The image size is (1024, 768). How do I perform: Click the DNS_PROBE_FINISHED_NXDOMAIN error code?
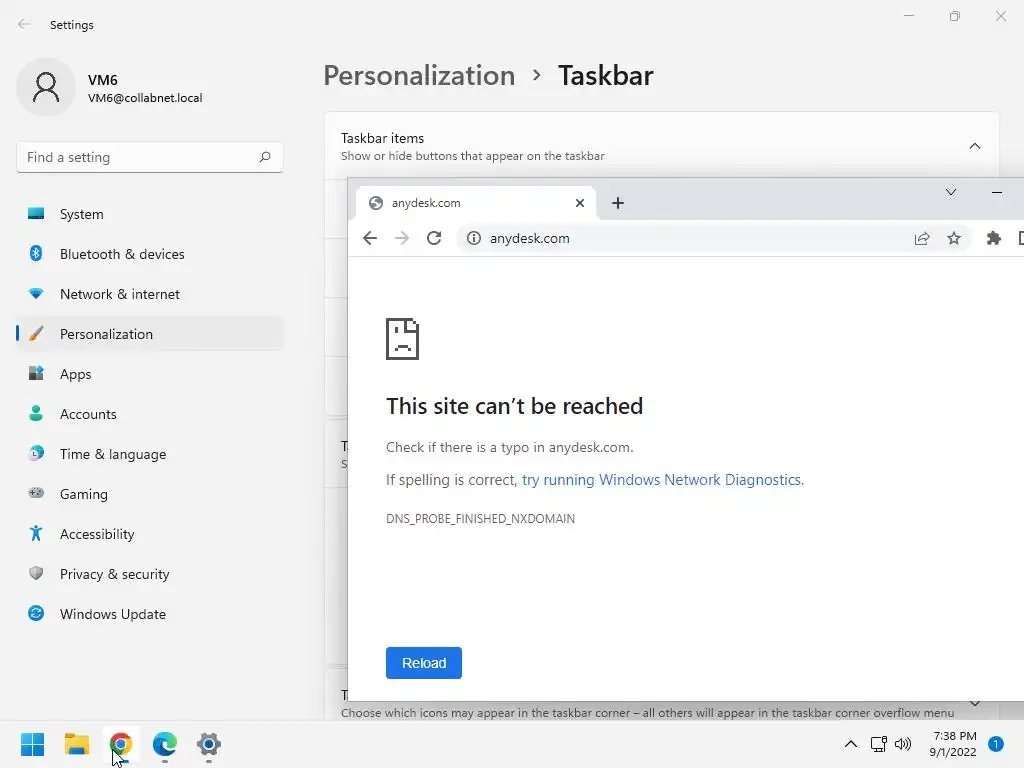pos(481,519)
